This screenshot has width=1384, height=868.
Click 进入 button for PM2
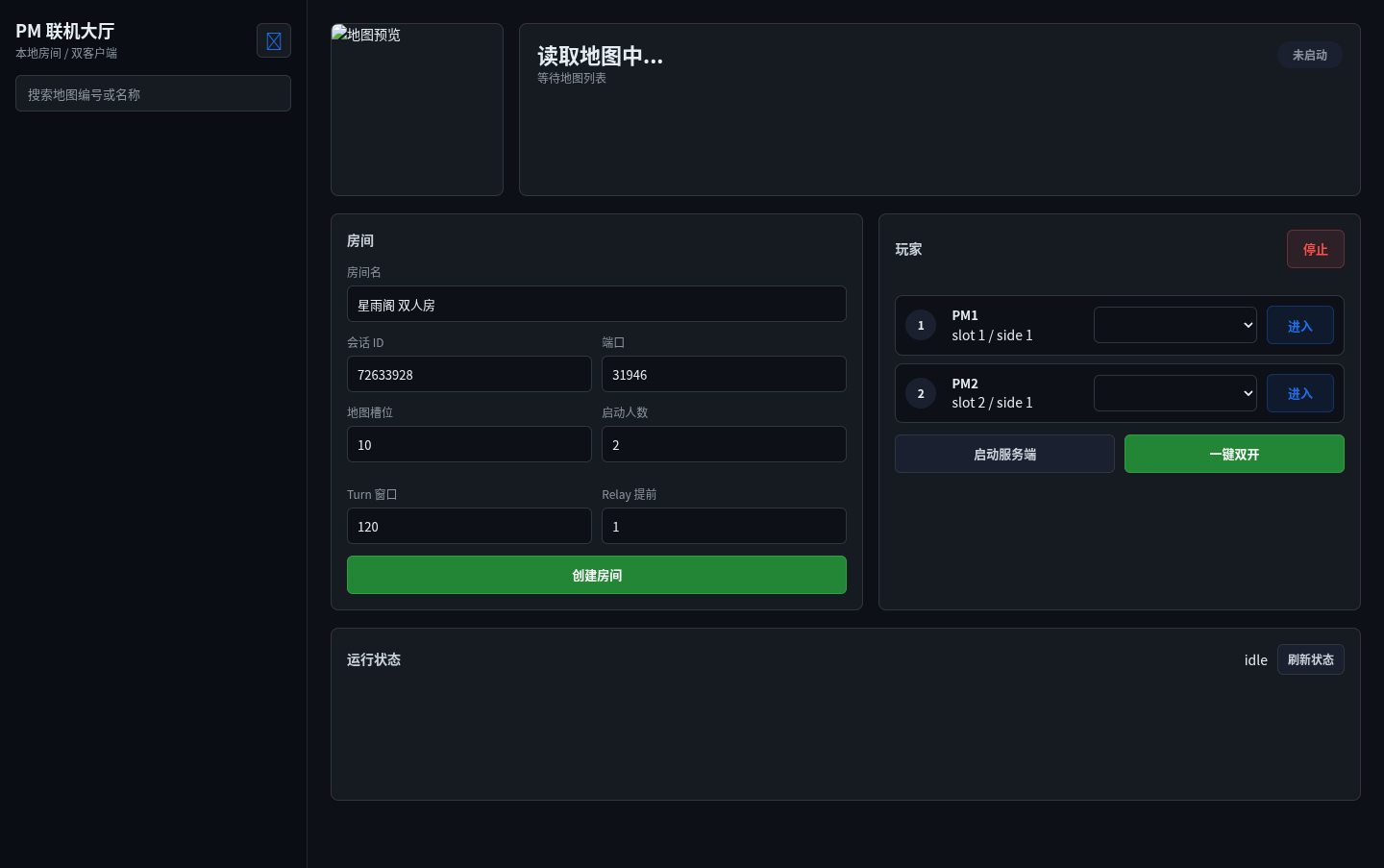pos(1299,393)
